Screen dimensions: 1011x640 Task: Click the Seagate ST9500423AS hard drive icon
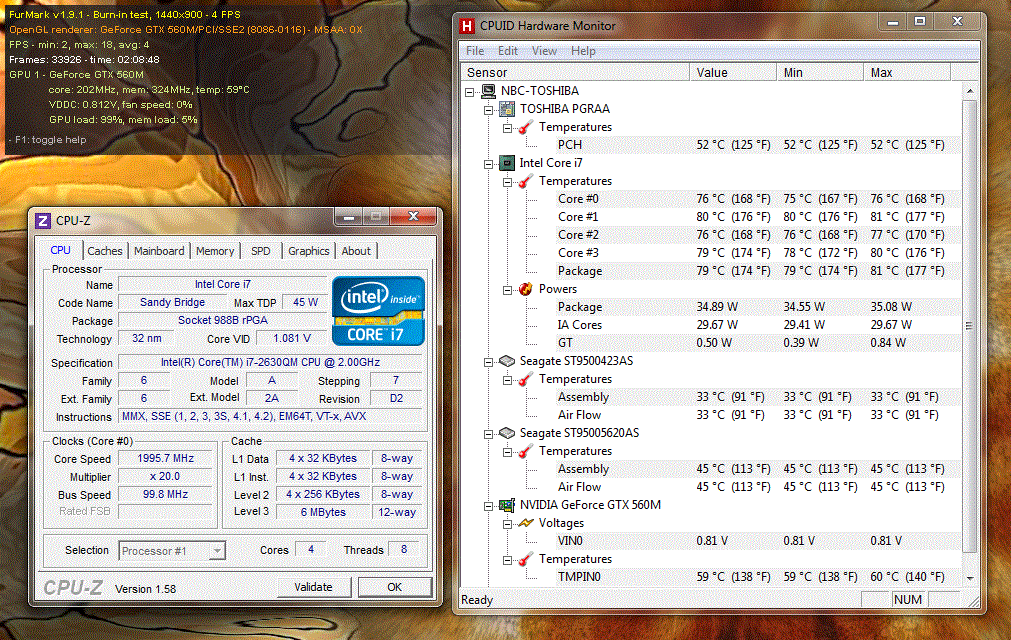coord(507,361)
